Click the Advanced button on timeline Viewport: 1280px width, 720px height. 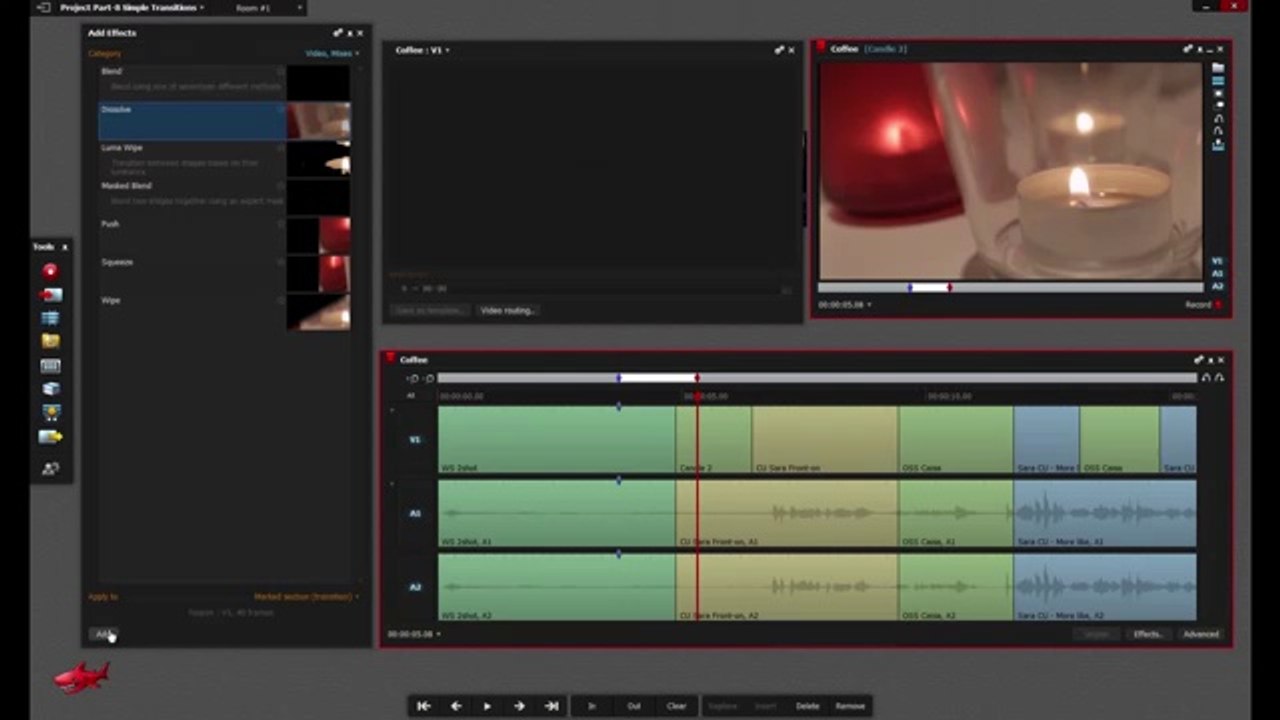tap(1200, 634)
